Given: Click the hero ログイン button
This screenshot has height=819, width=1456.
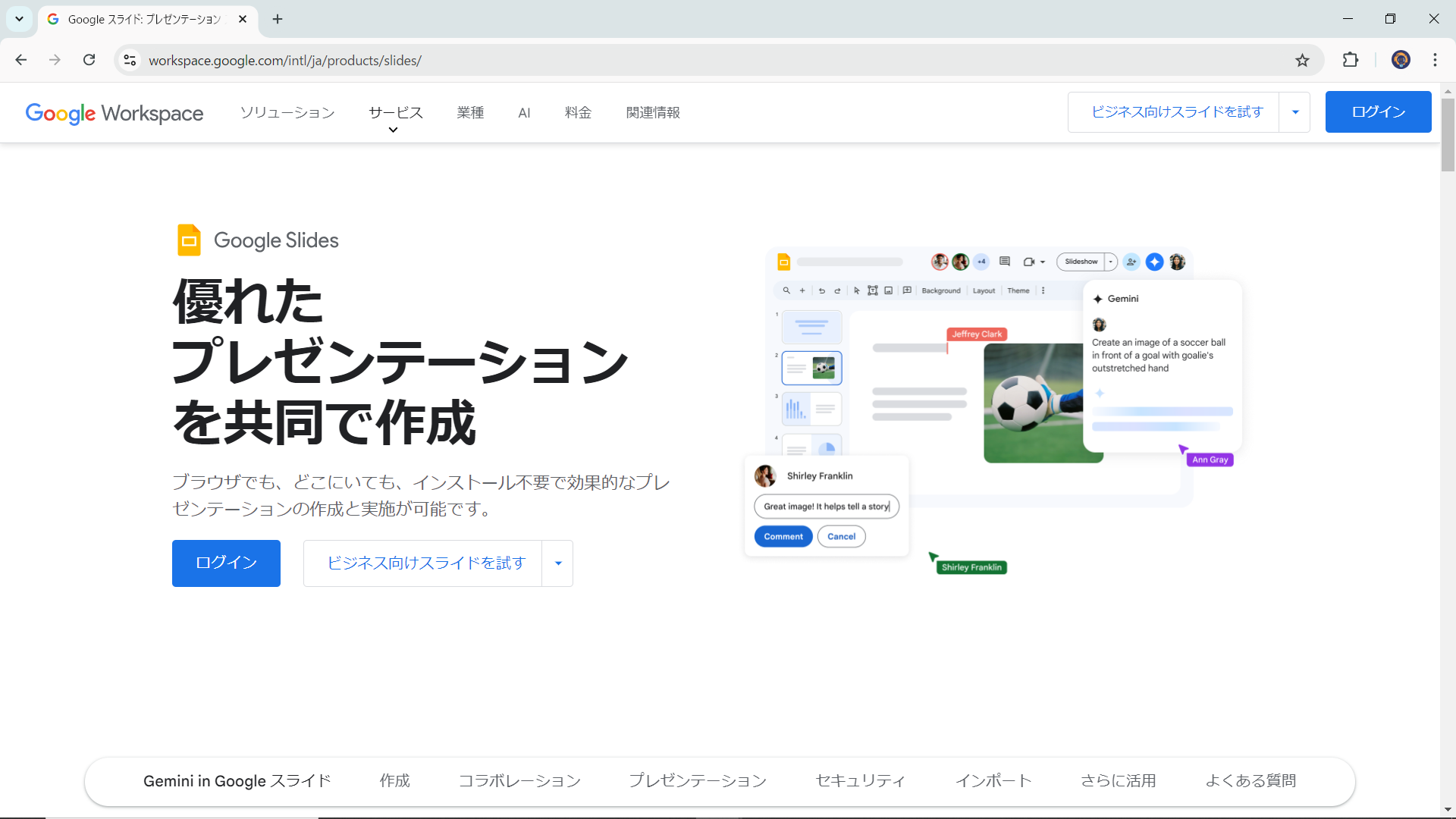Looking at the screenshot, I should [x=226, y=563].
